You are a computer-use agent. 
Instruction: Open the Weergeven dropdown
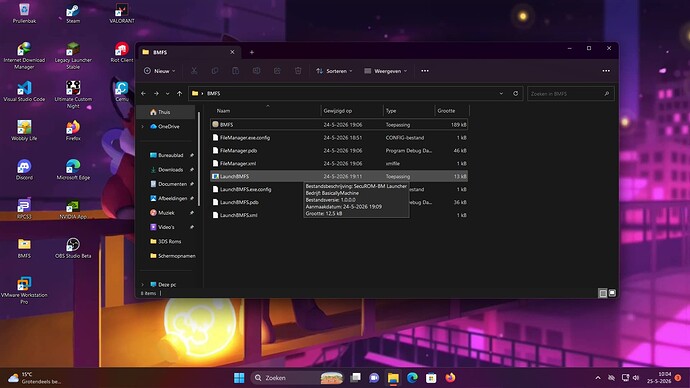coord(385,71)
